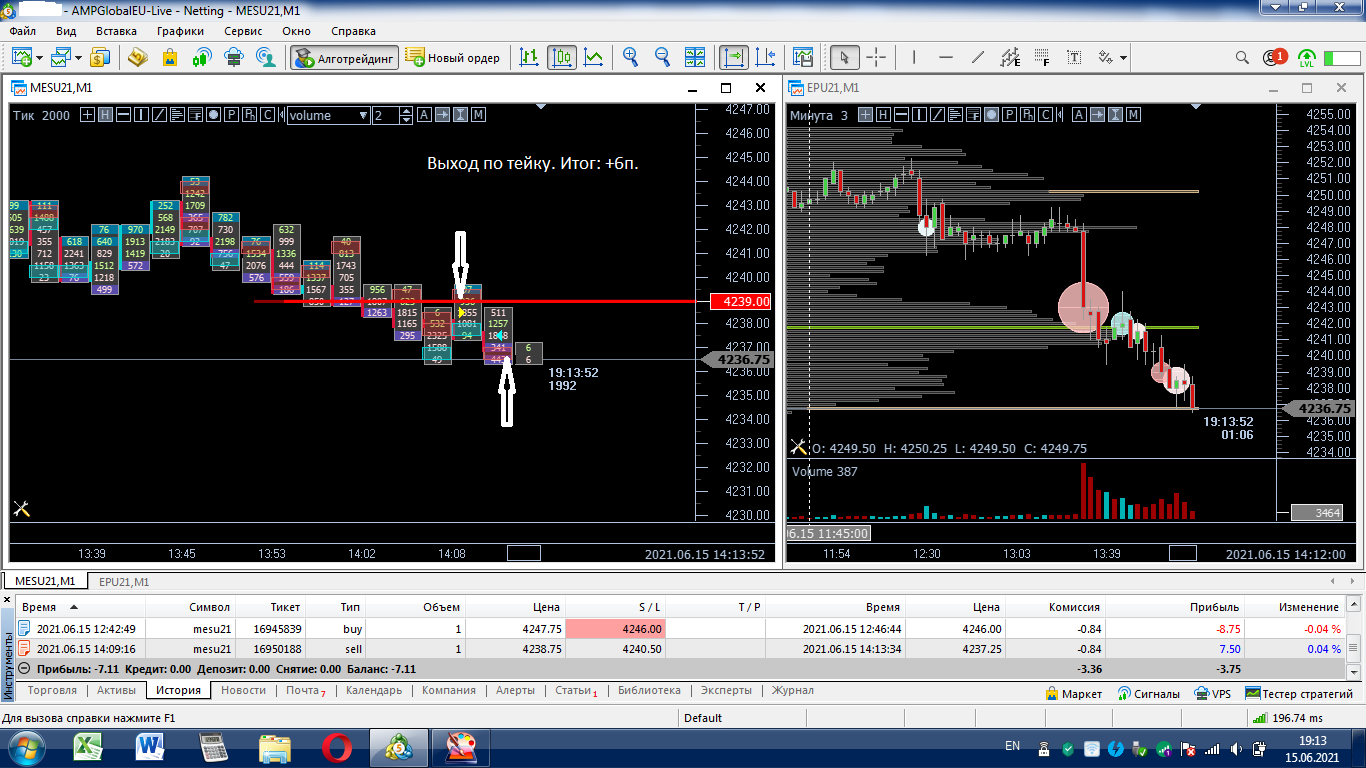Switch chart to line chart mode

[x=594, y=57]
